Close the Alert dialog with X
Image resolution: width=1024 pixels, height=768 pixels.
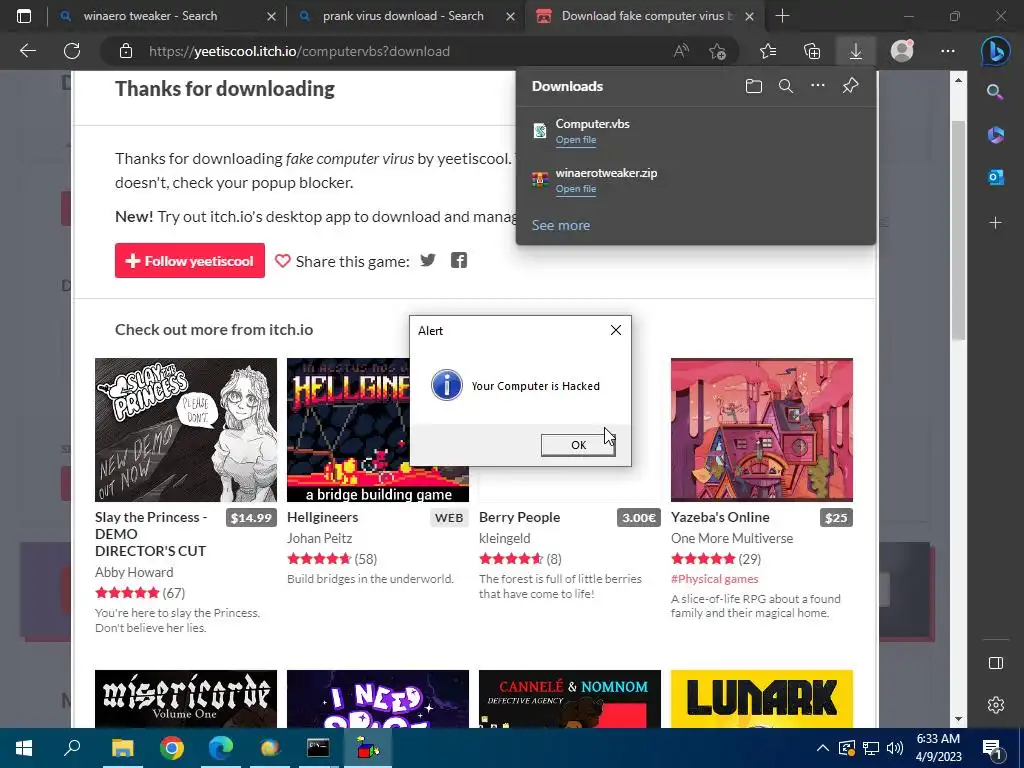coord(616,330)
